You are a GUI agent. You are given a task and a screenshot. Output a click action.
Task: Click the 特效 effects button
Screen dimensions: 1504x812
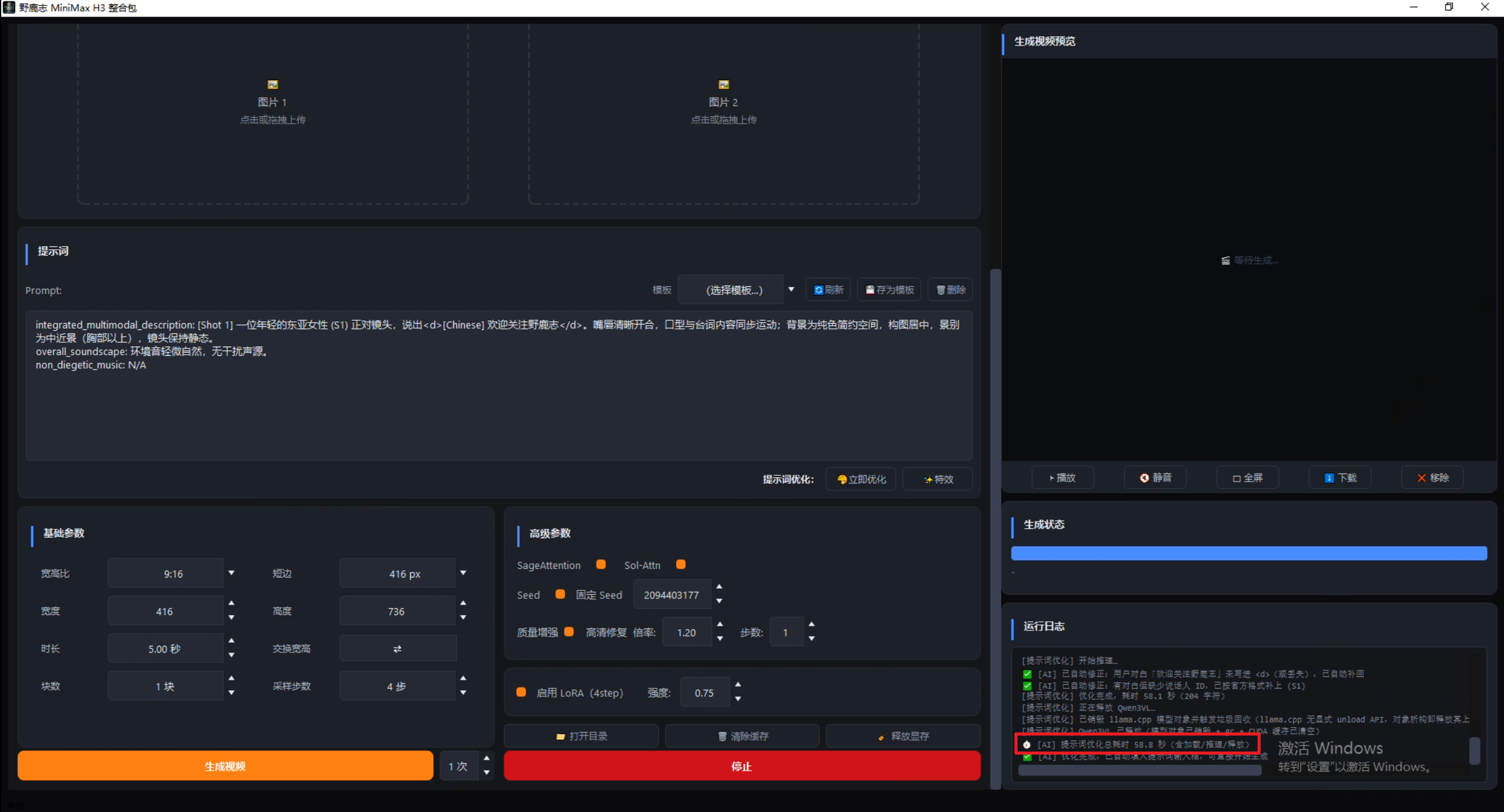coord(938,479)
